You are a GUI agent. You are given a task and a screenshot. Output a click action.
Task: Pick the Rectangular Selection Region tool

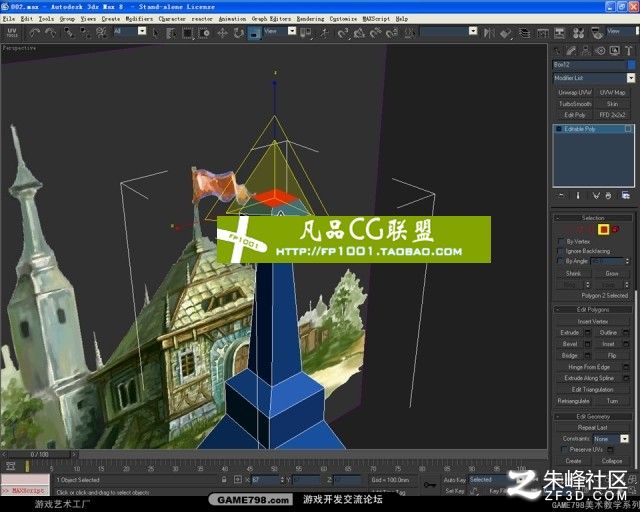tap(188, 33)
